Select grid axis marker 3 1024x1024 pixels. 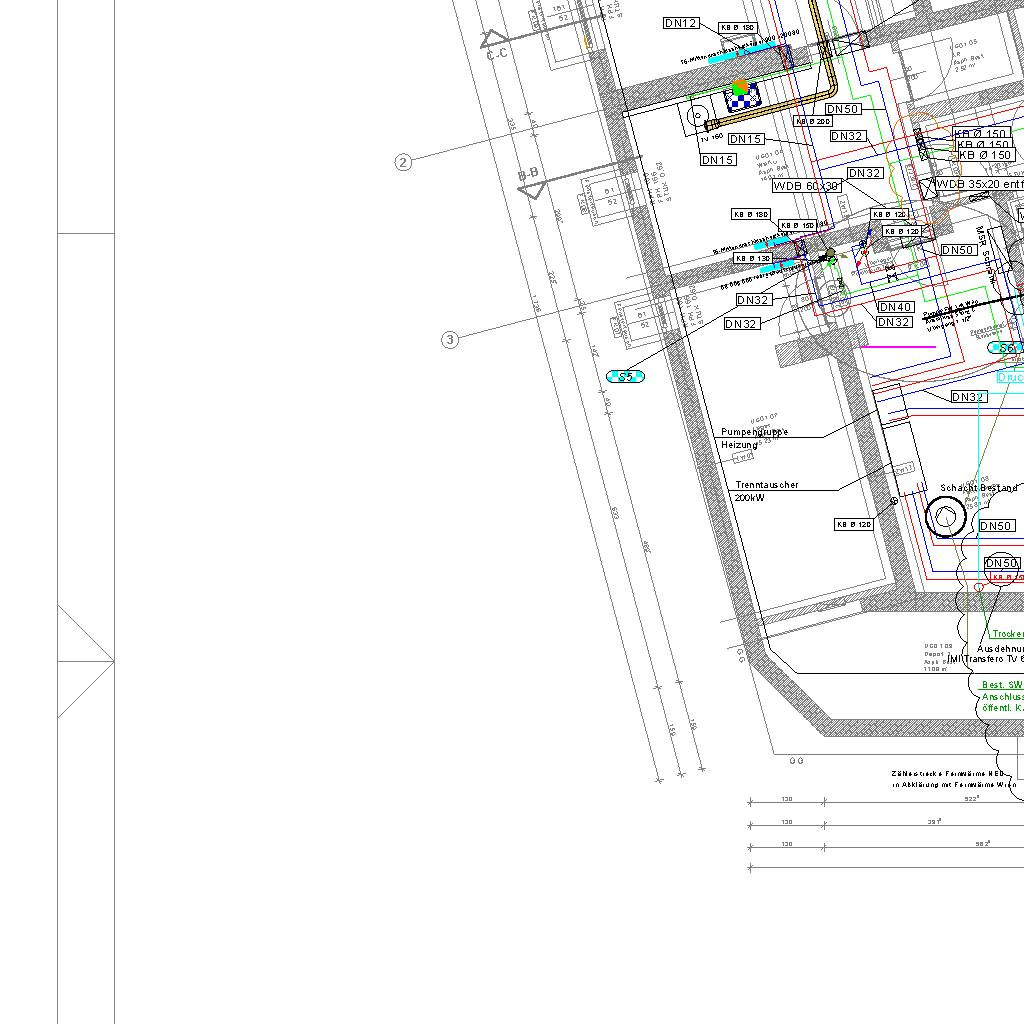[x=450, y=340]
